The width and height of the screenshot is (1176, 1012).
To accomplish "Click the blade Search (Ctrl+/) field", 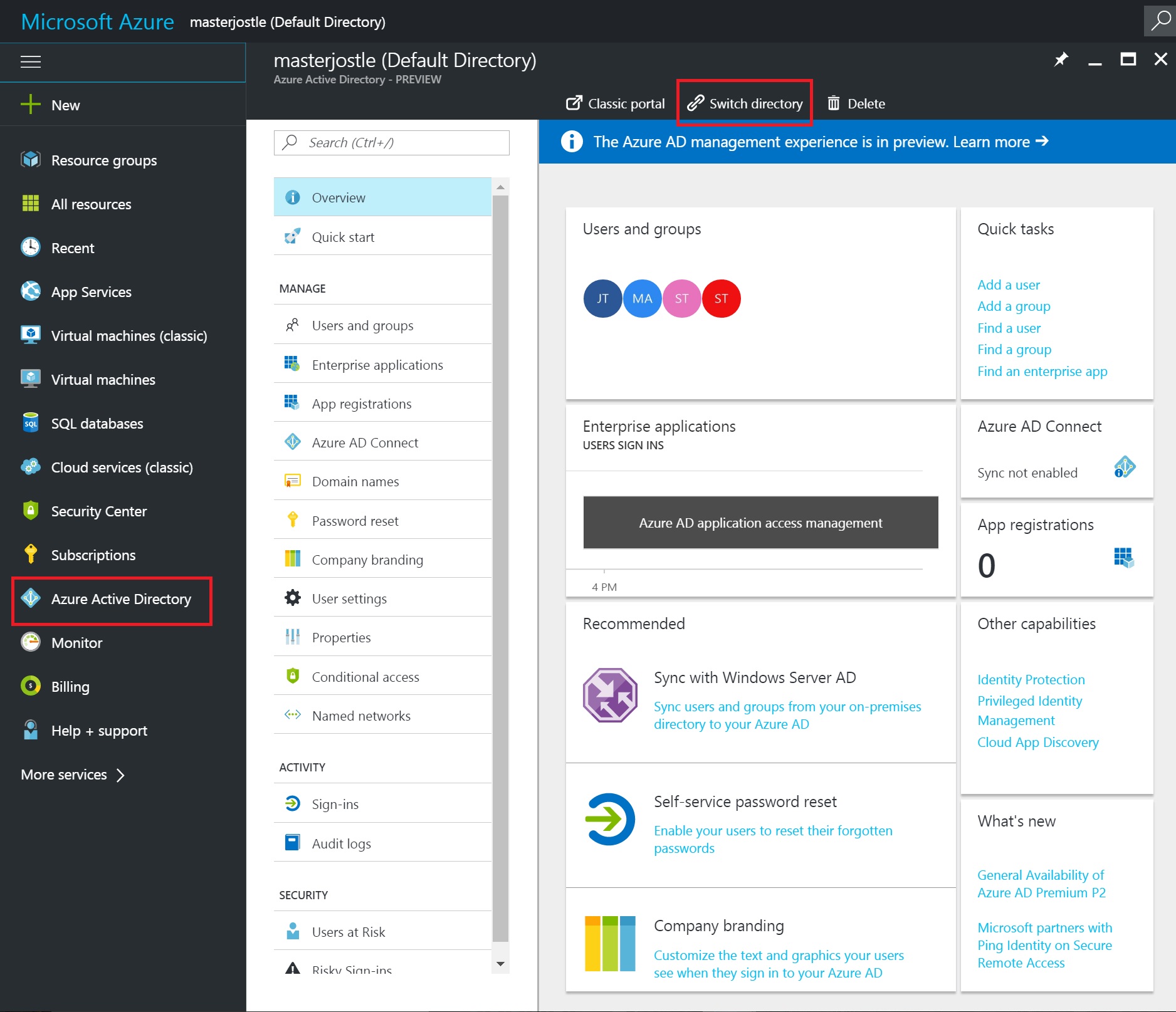I will click(391, 142).
